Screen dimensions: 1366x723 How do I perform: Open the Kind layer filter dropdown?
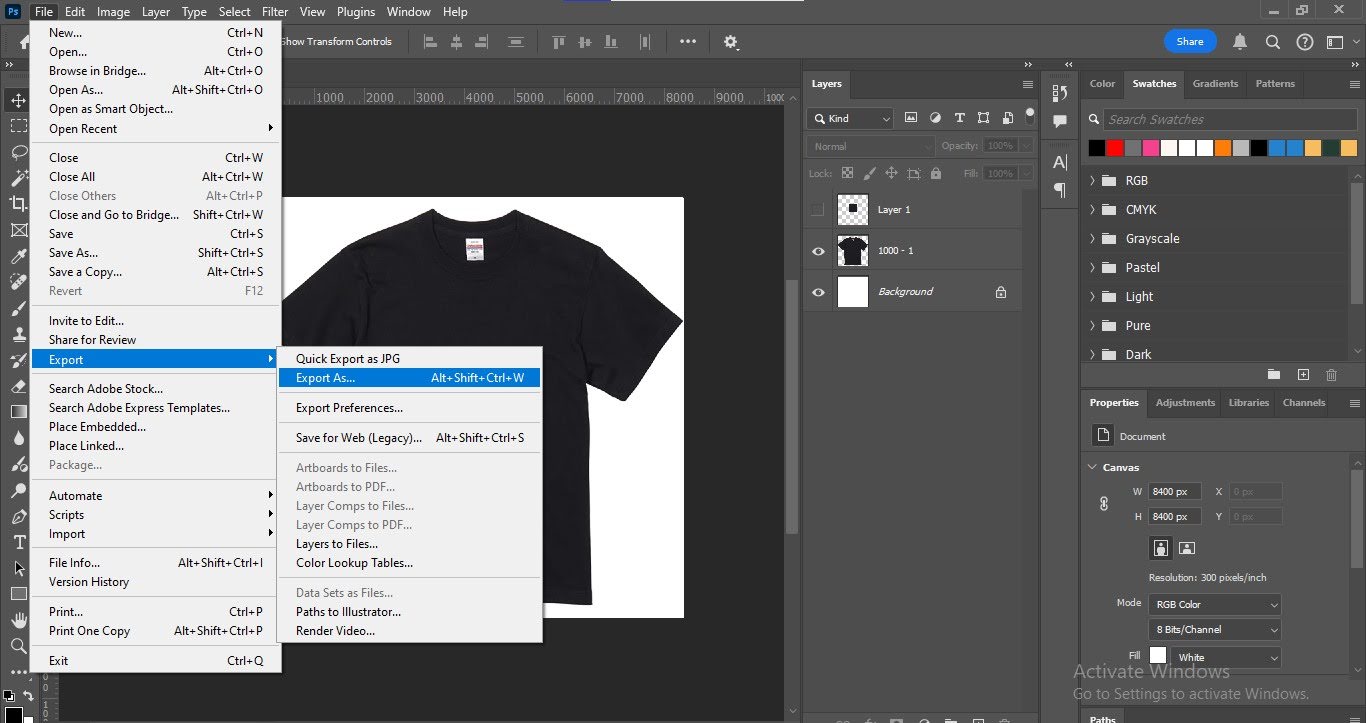click(850, 118)
